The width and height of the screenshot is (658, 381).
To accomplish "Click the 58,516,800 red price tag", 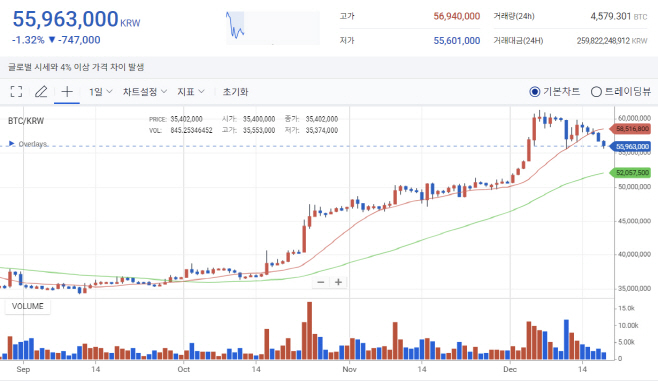I will 631,129.
